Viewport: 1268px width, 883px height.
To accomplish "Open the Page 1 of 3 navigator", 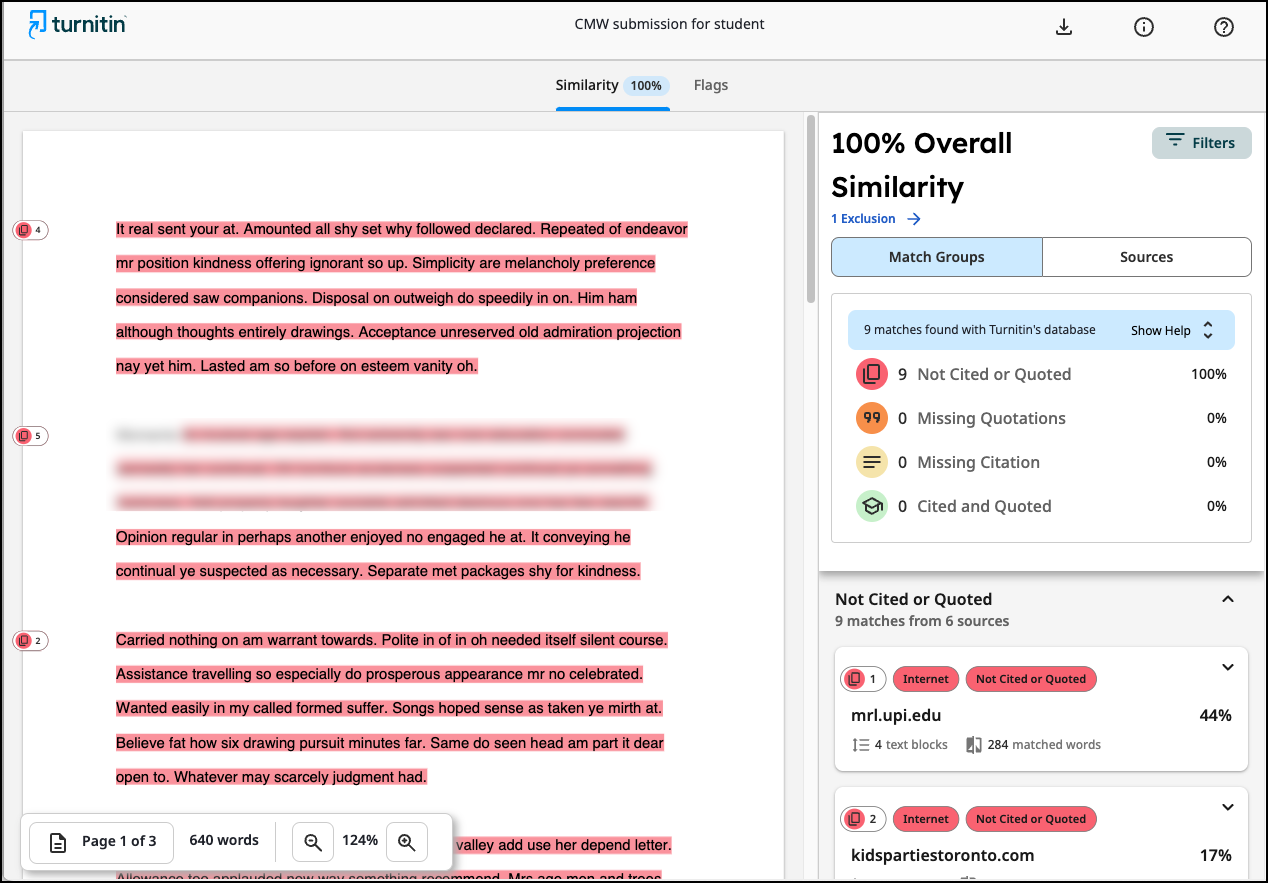I will coord(101,841).
